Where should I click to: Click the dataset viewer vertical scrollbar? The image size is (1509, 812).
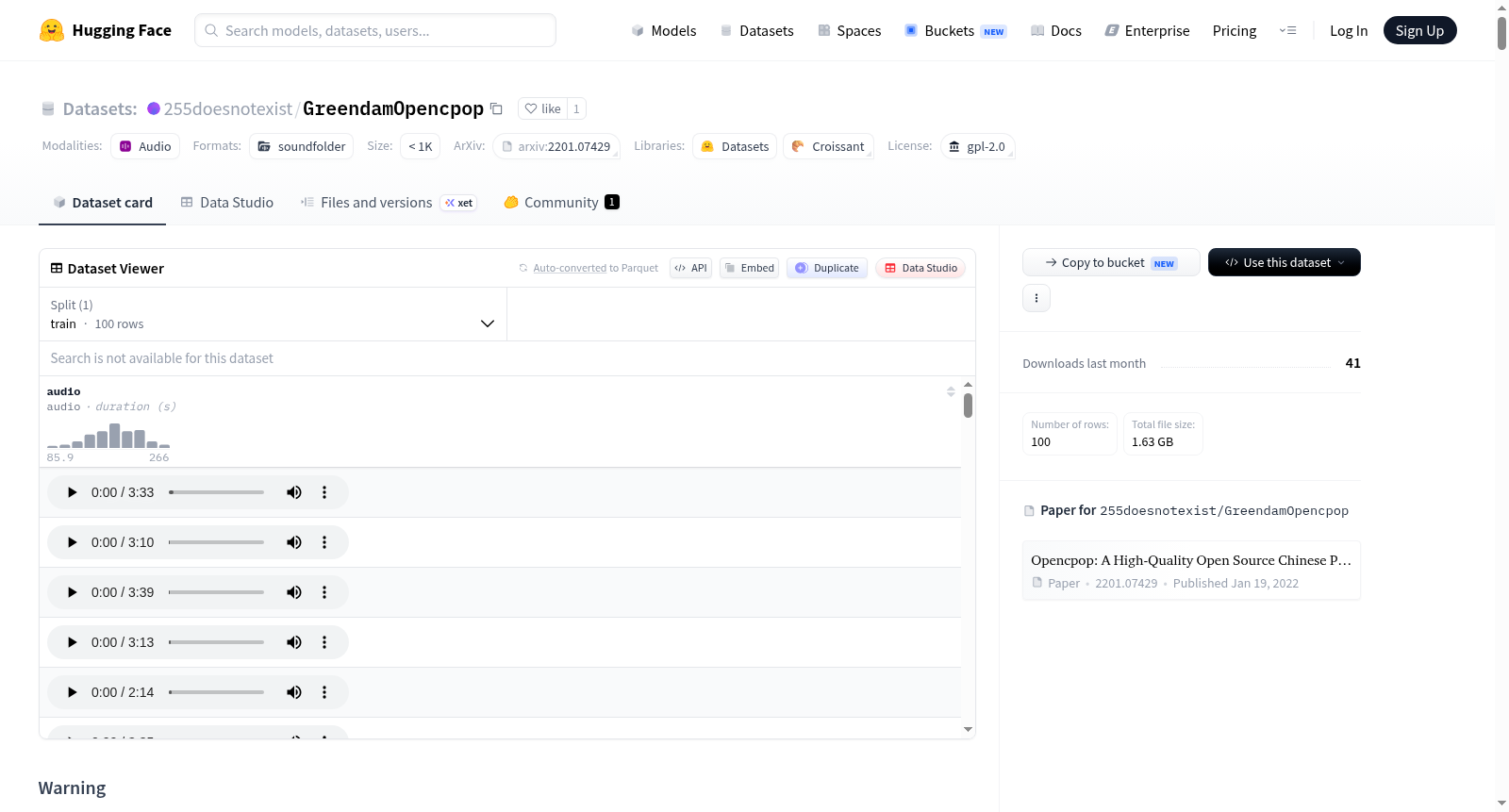point(968,406)
